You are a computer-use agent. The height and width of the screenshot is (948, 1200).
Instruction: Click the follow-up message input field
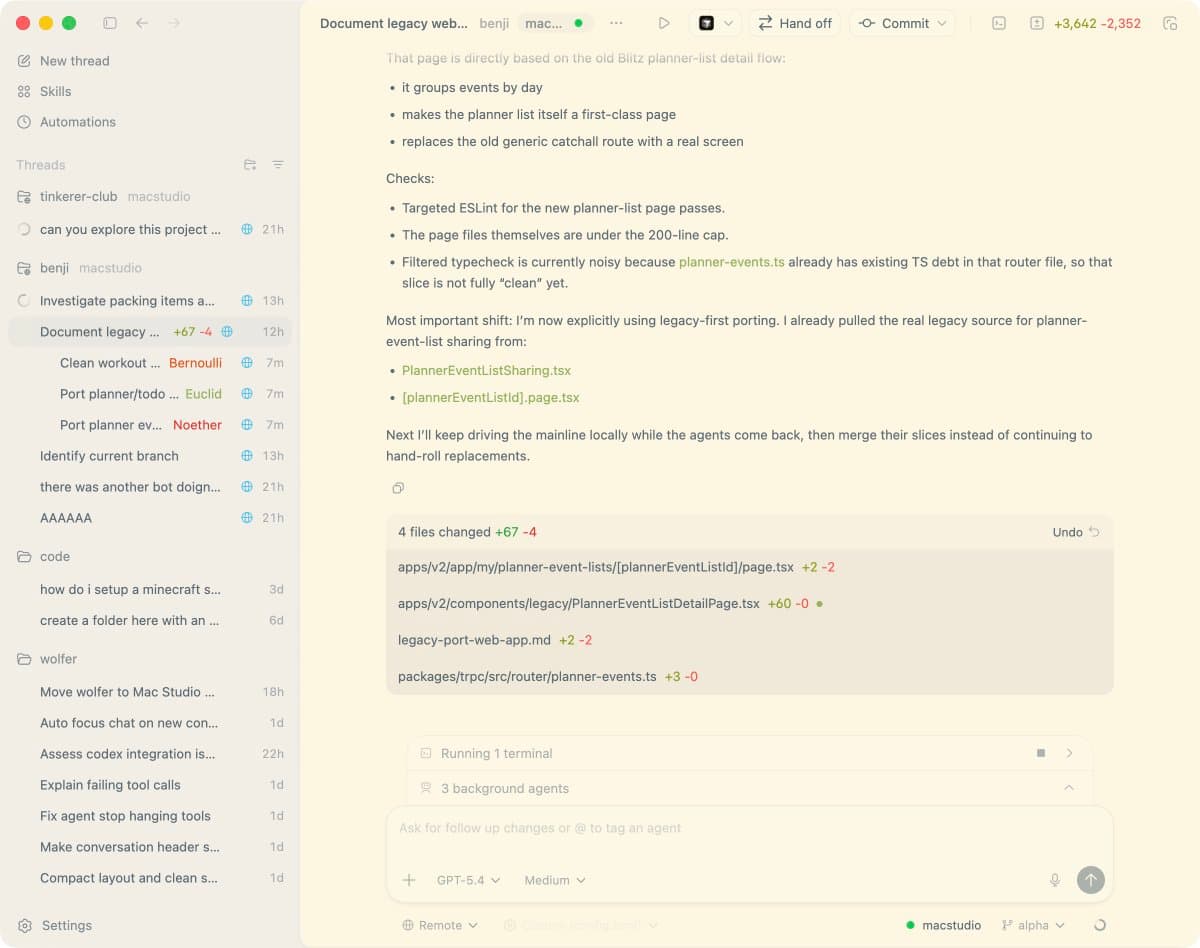[700, 828]
